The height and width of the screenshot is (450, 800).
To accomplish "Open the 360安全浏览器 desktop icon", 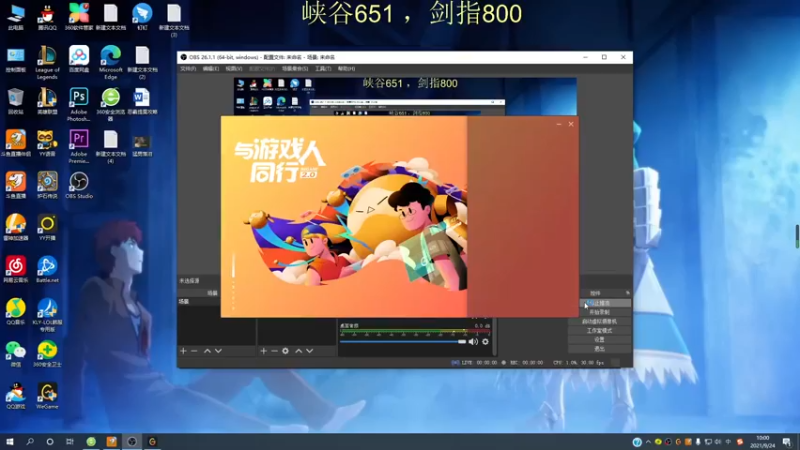I will point(111,104).
